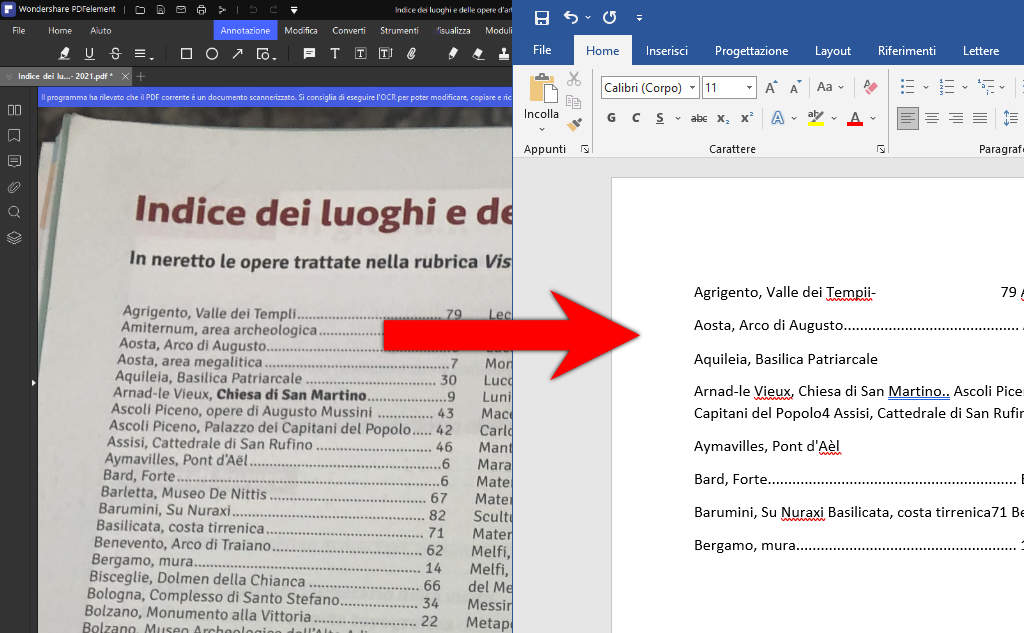Add a sticky note comment in PDFelement
The width and height of the screenshot is (1024, 633).
tap(309, 54)
